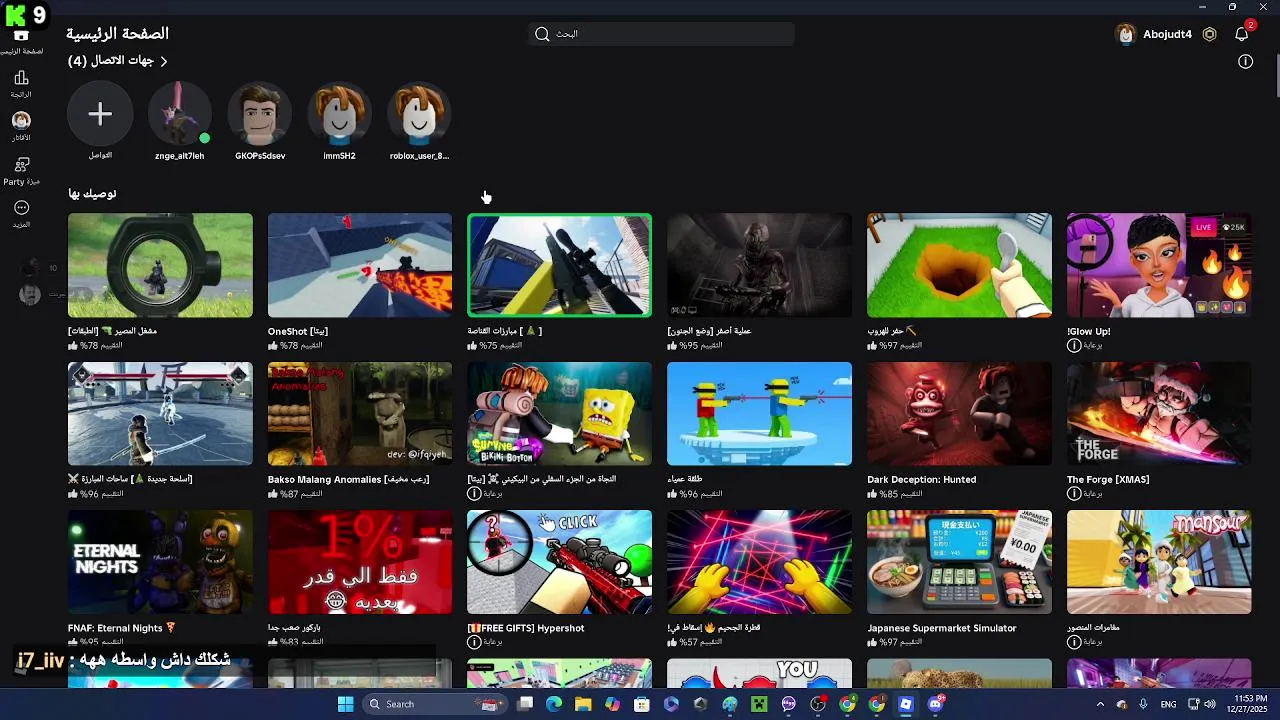Open the Avatar page in the sidebar
Viewport: 1280px width, 720px height.
21,126
